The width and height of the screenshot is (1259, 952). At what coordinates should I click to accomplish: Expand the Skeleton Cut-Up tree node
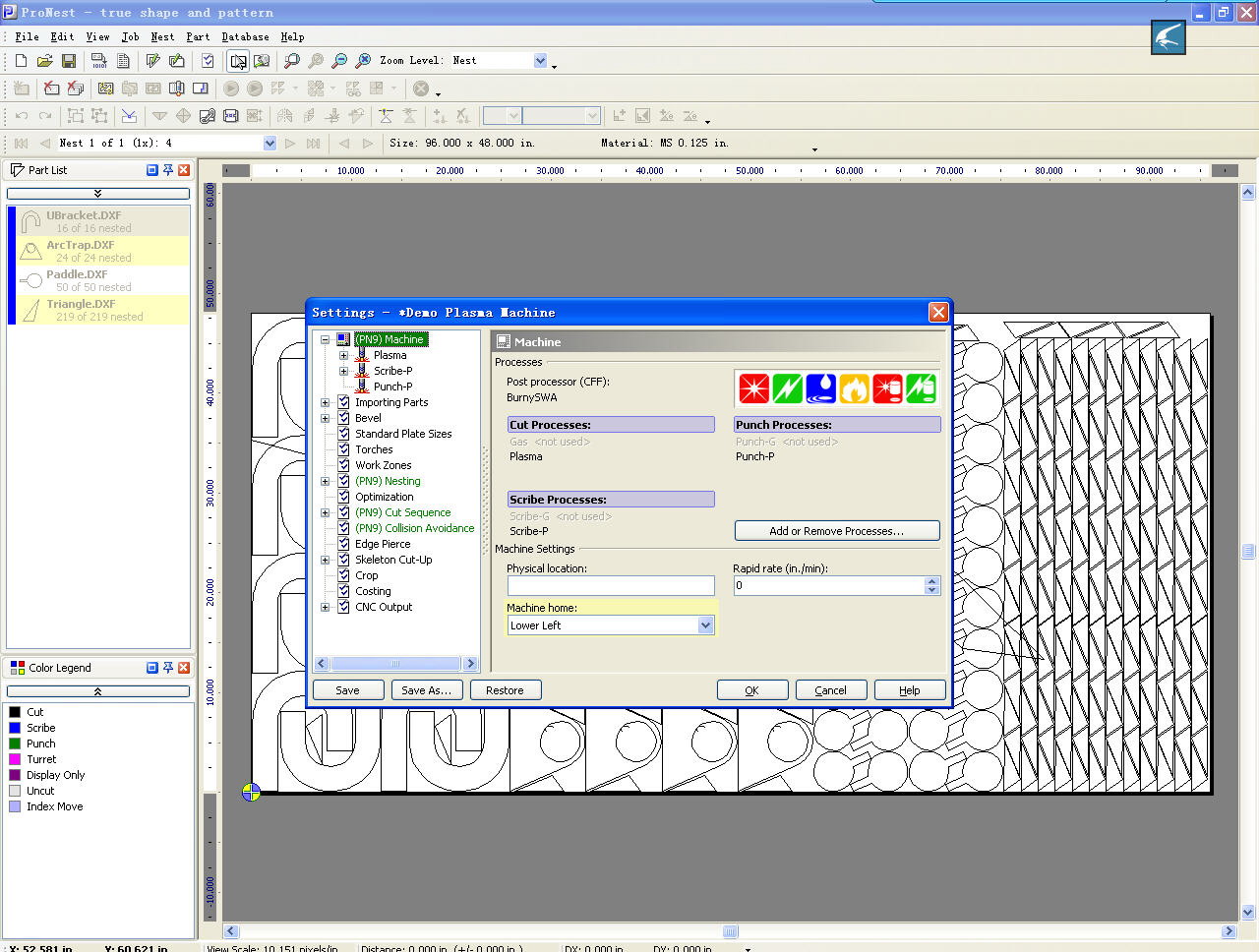[x=325, y=560]
